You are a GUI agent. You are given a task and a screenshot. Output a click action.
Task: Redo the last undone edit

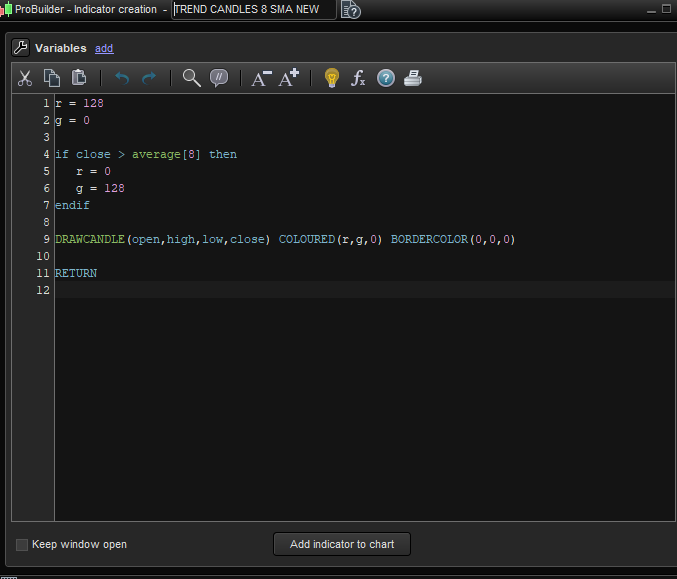[x=149, y=78]
